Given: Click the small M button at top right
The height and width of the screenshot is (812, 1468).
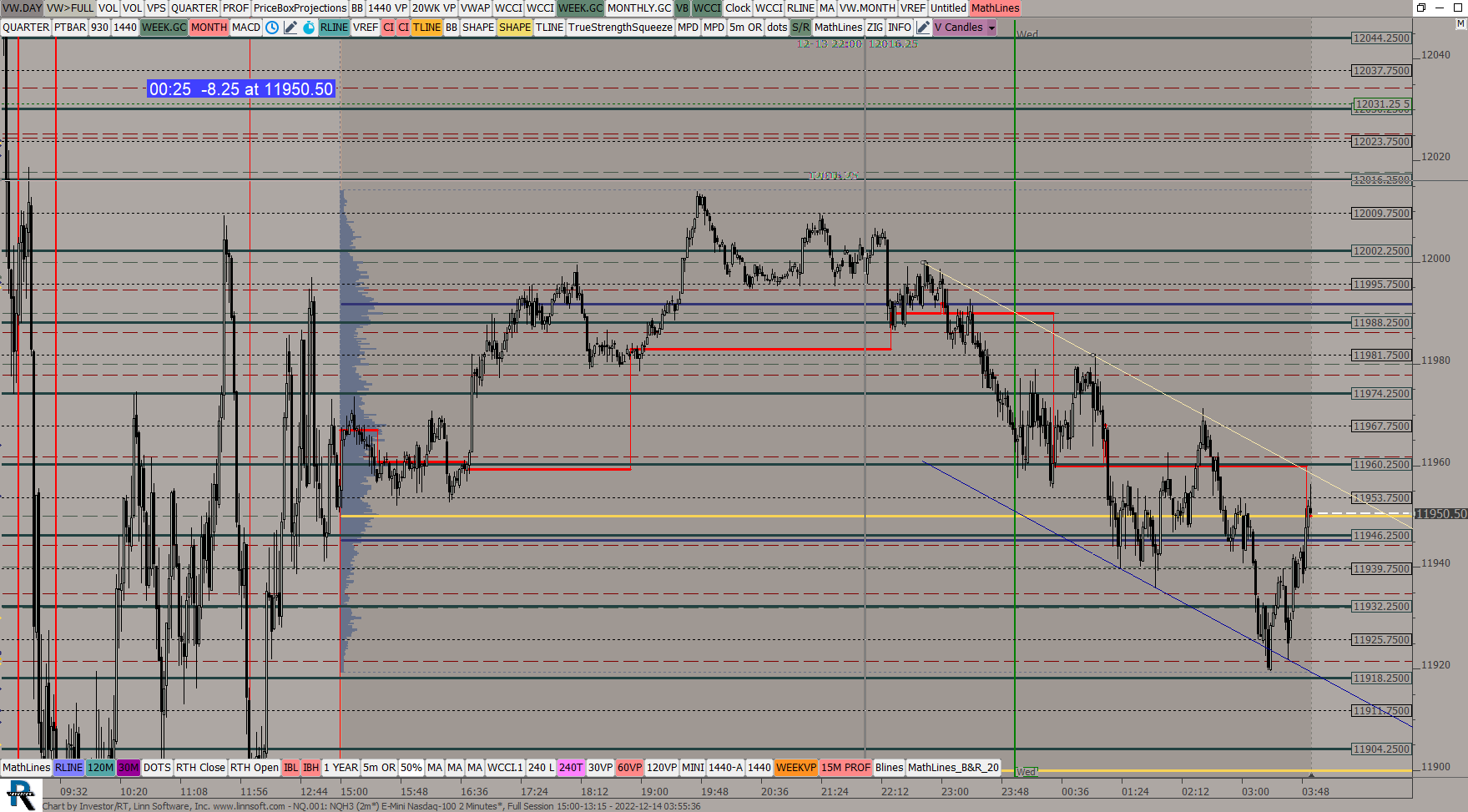Looking at the screenshot, I should [x=1460, y=24].
